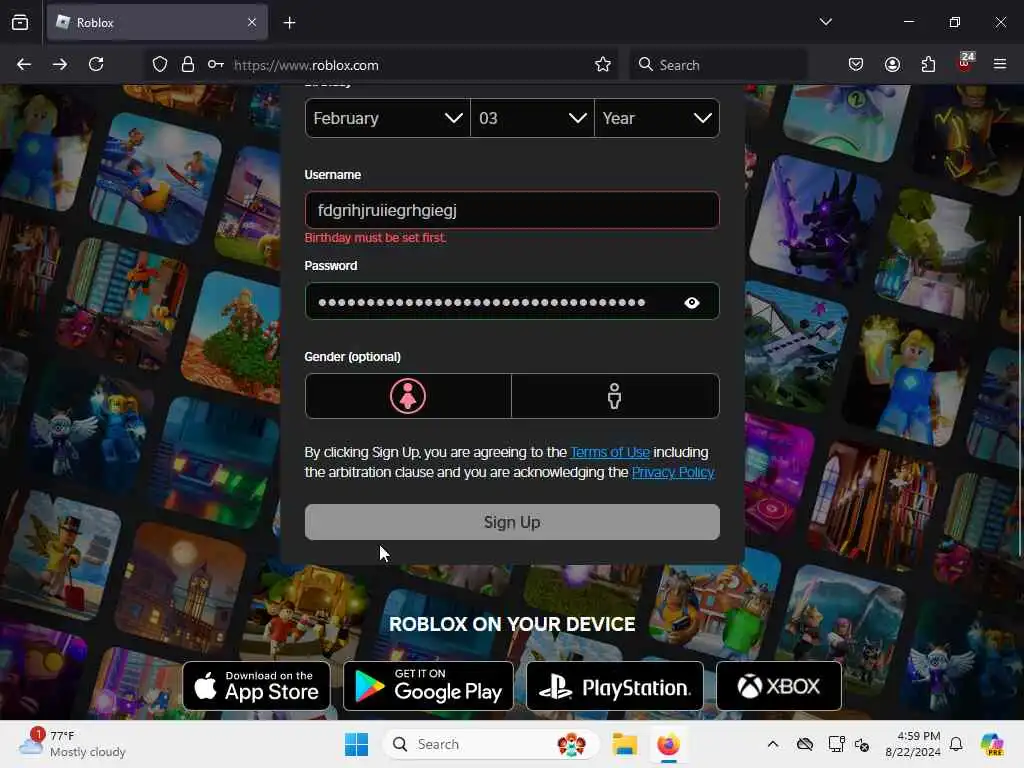Click the OneDrive cloud tray icon
The width and height of the screenshot is (1024, 768).
(x=805, y=744)
